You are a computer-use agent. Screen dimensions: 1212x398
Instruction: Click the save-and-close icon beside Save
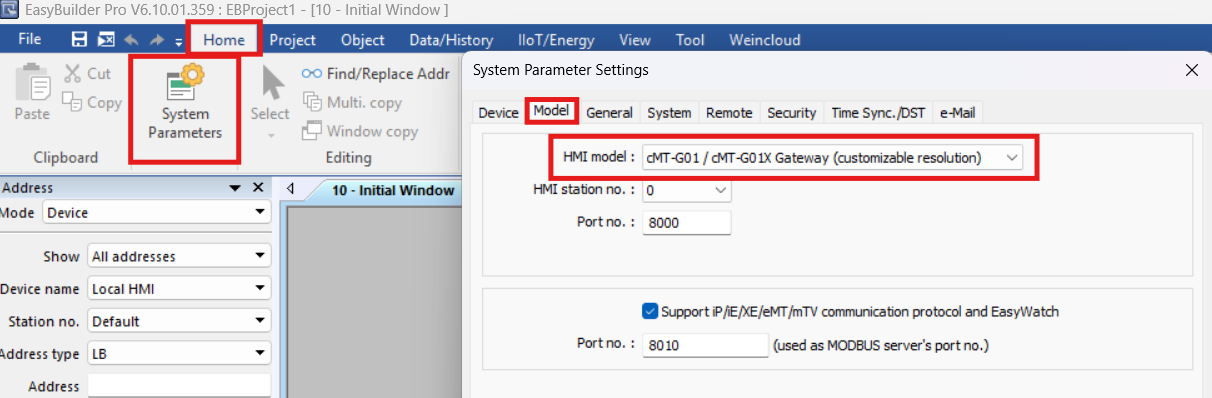pos(106,40)
